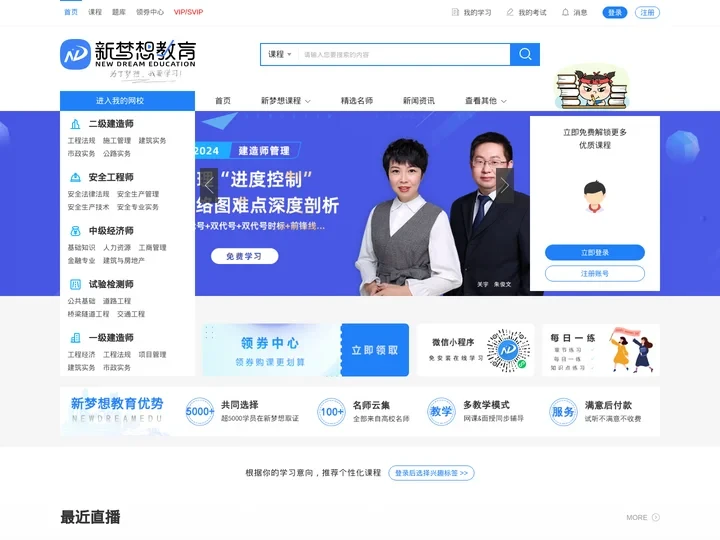720x540 pixels.
Task: Open 项目管理 under 一级建造师
Action: pyautogui.click(x=152, y=354)
